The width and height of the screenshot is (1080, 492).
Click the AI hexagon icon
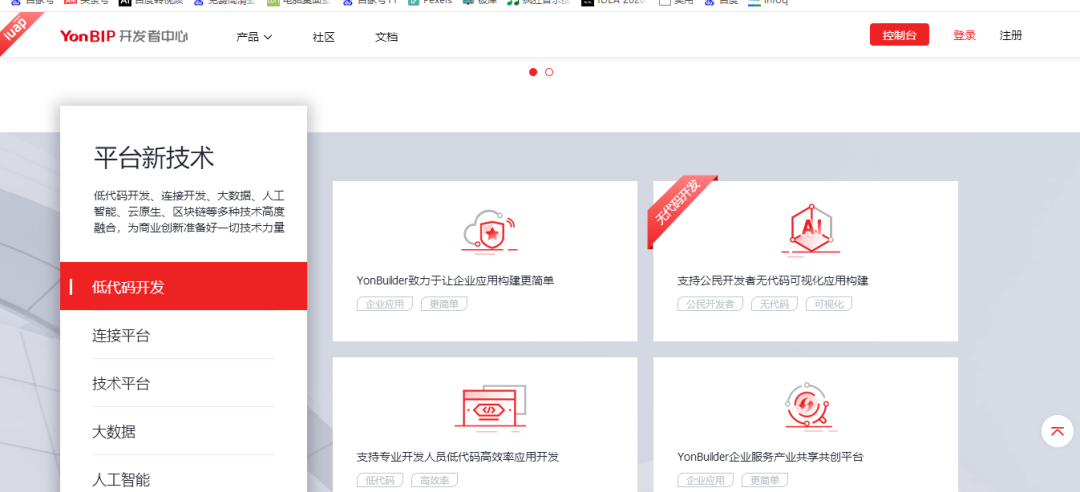click(811, 229)
